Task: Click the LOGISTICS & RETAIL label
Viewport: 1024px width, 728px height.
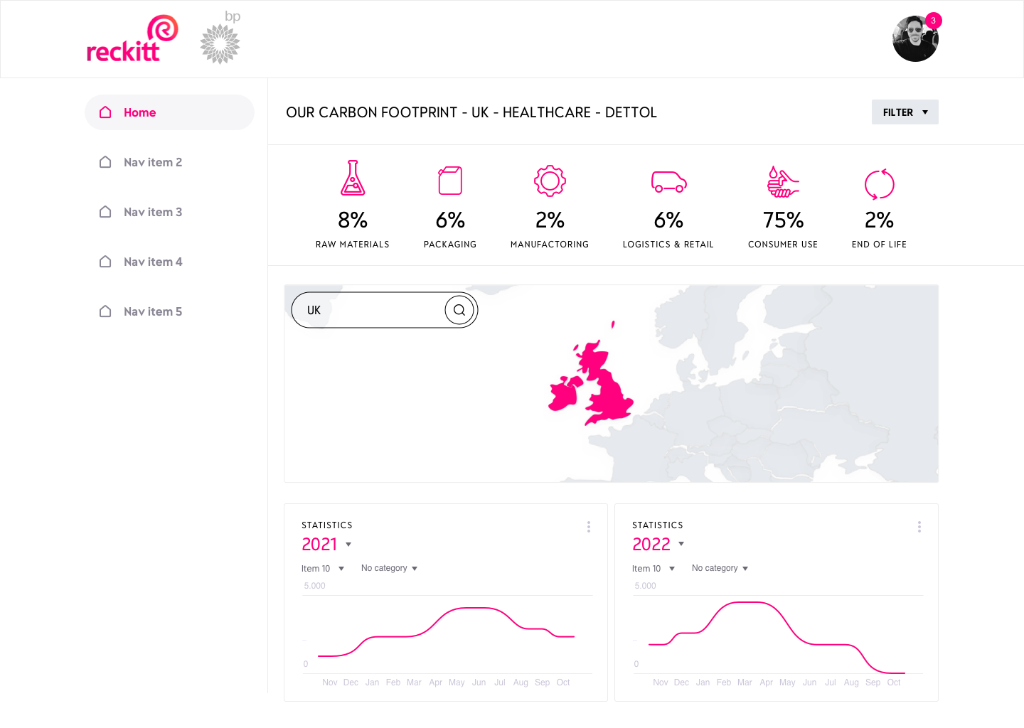Action: 667,244
